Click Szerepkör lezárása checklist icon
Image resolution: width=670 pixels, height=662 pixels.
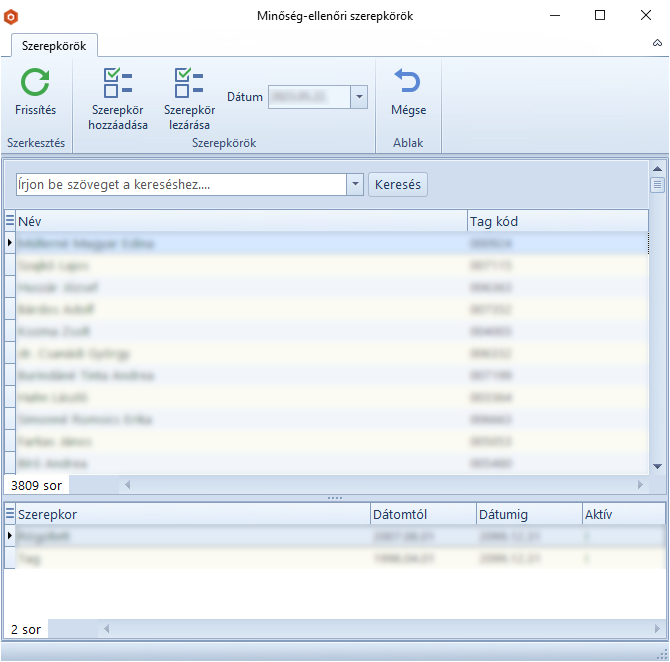(188, 82)
